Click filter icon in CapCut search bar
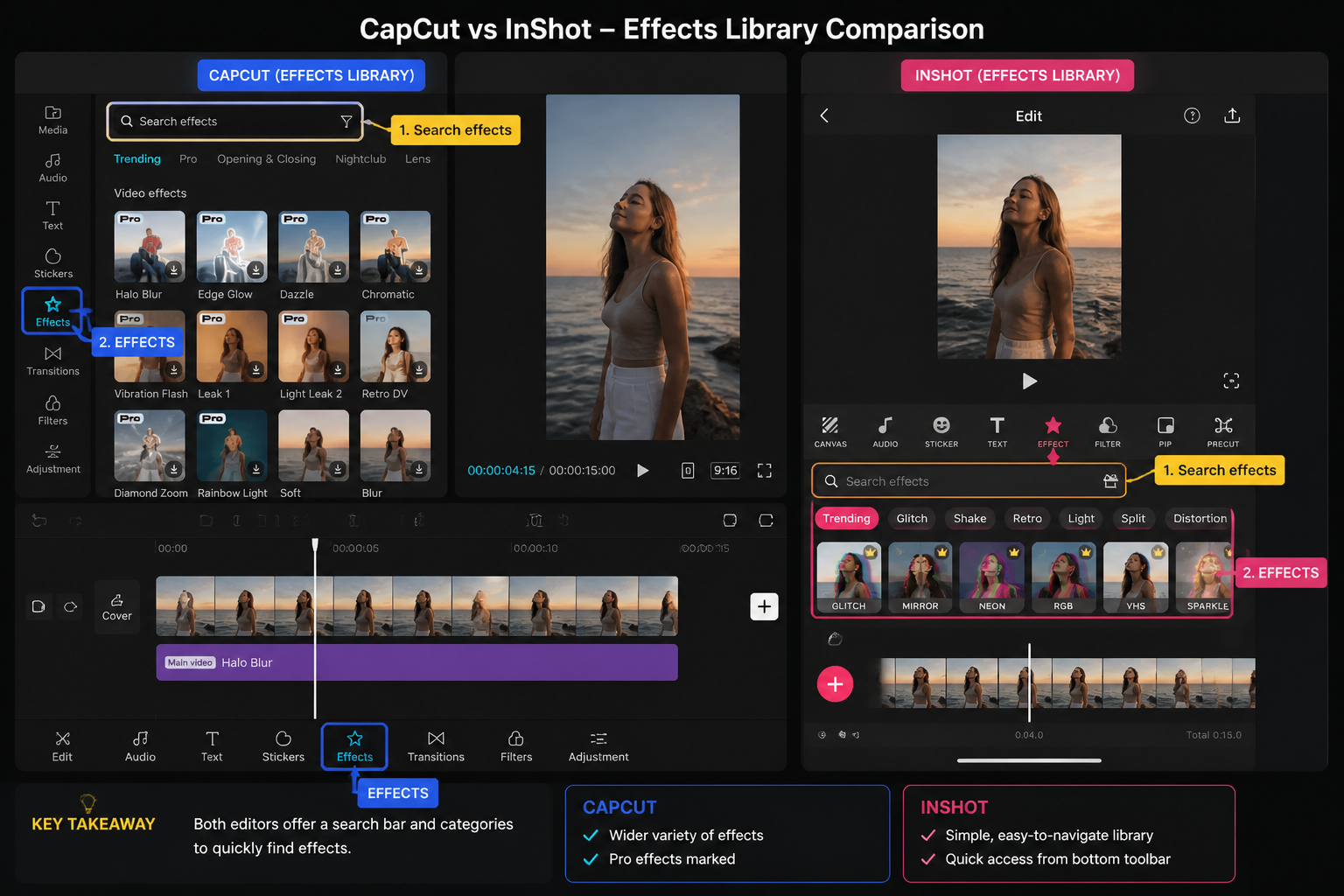Image resolution: width=1344 pixels, height=896 pixels. tap(346, 122)
